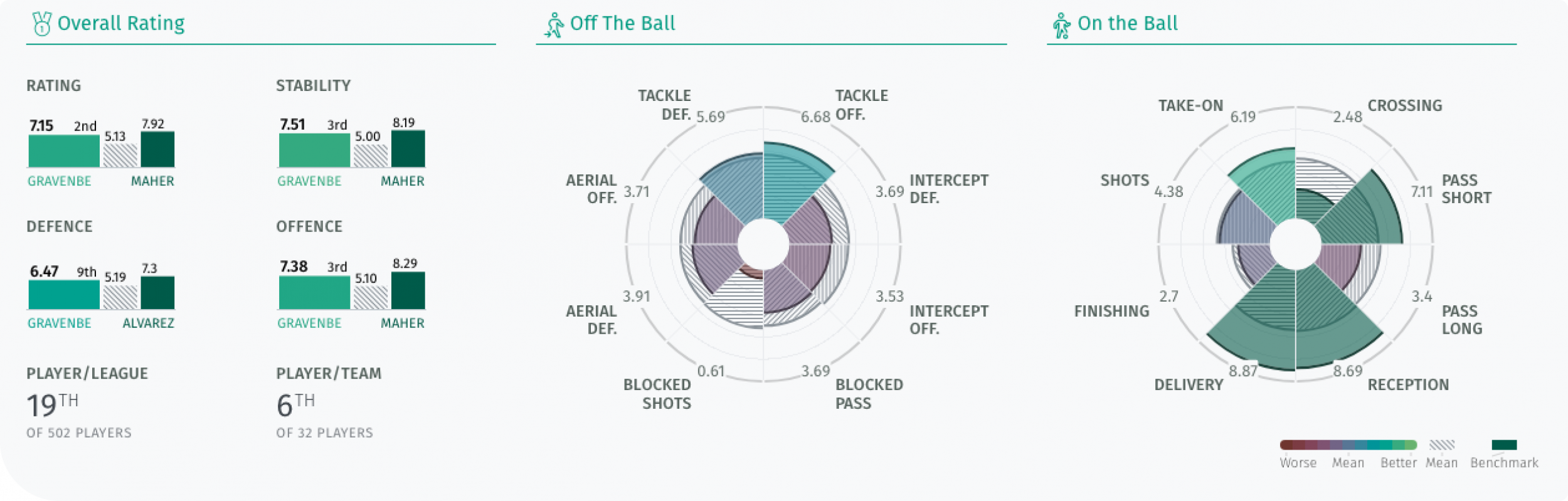Click the dark green Benchmark legend swatch

pos(1504,445)
